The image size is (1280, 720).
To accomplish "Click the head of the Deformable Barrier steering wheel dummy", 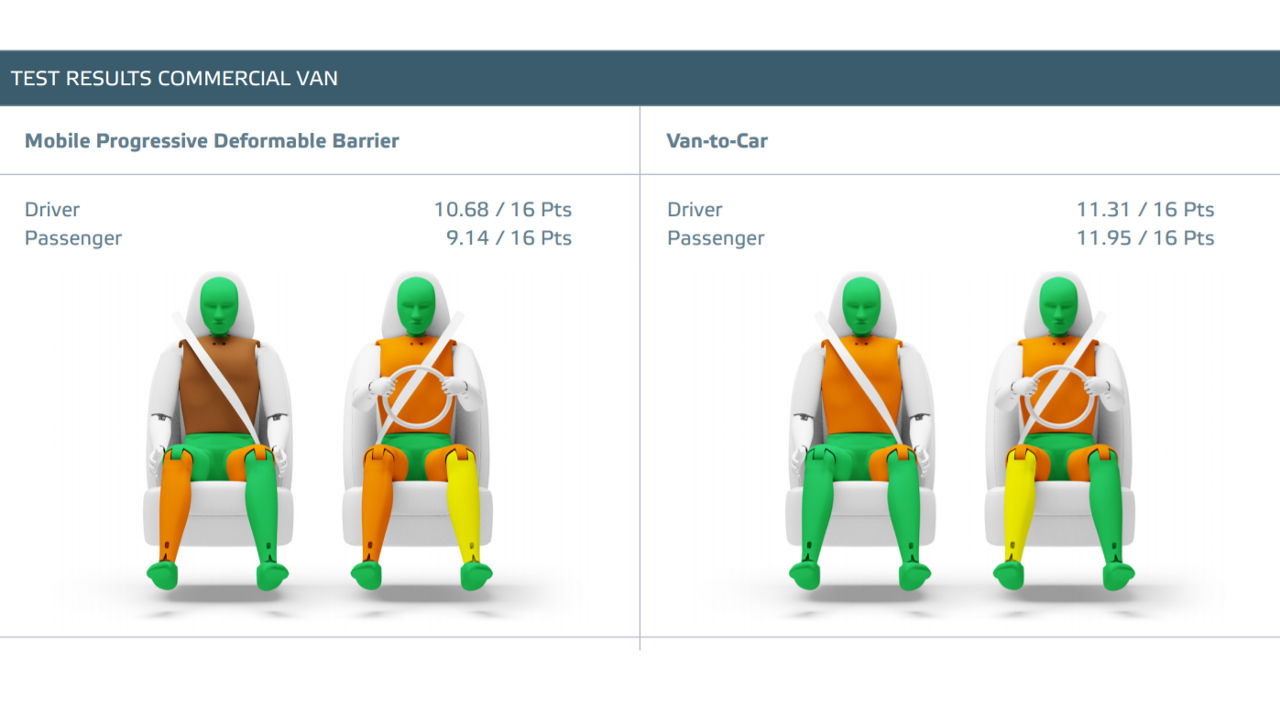I will click(416, 303).
